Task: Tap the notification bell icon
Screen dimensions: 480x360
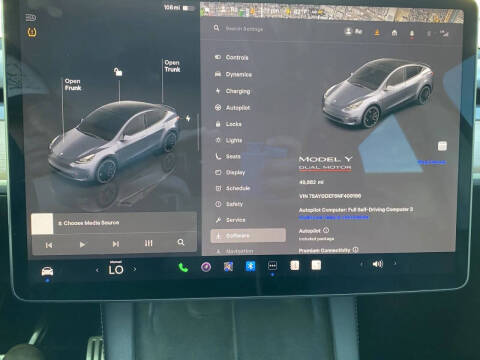Action: [412, 34]
